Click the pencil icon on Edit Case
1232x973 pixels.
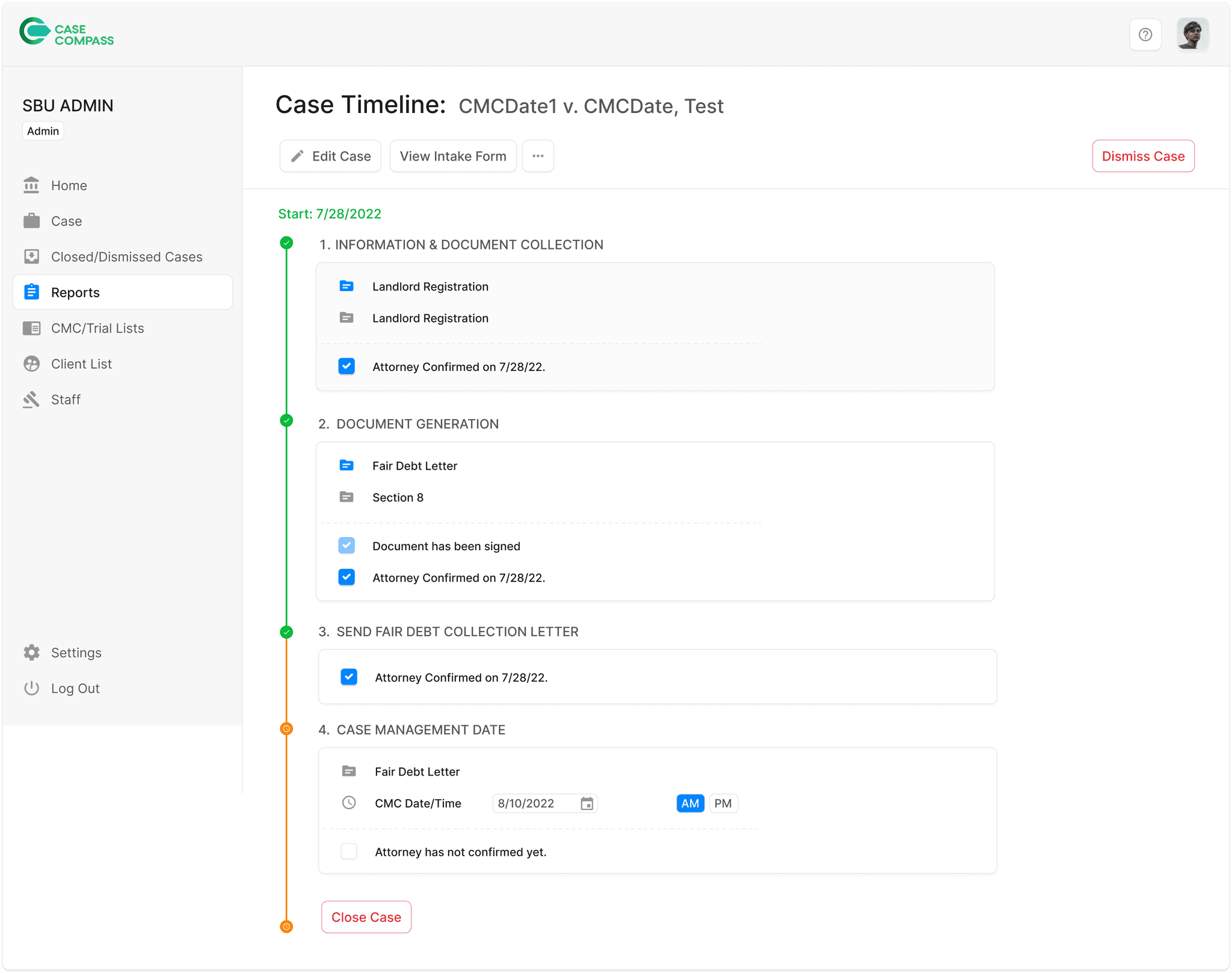pyautogui.click(x=297, y=156)
